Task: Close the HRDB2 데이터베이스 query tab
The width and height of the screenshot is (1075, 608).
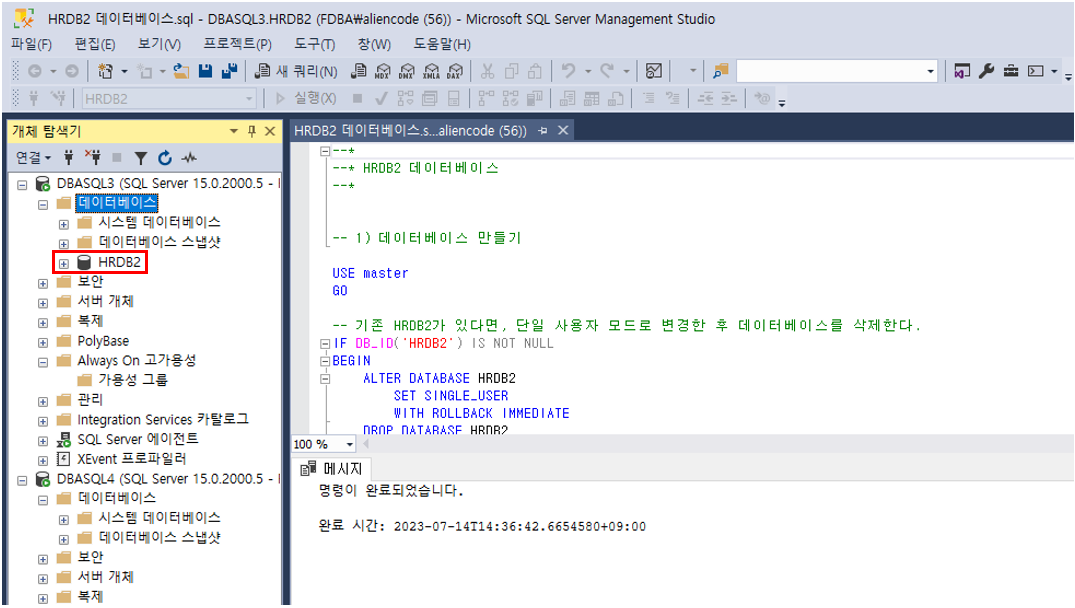Action: [563, 130]
